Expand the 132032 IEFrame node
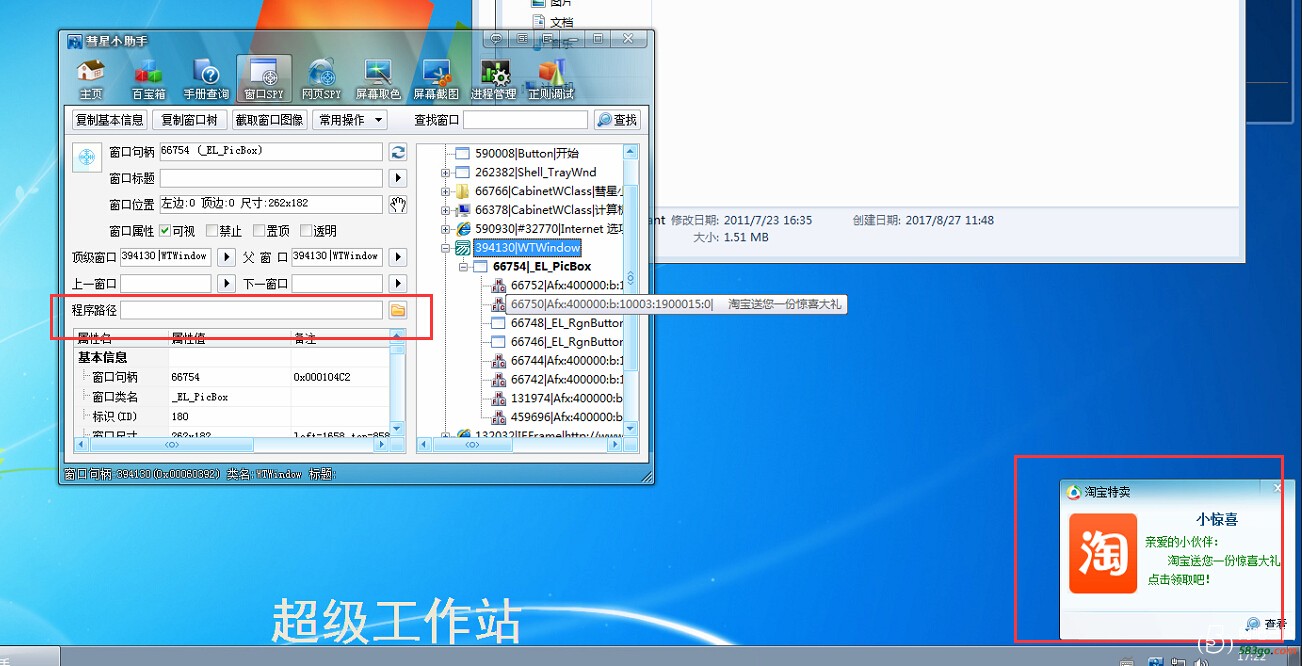This screenshot has height=666, width=1302. click(445, 436)
